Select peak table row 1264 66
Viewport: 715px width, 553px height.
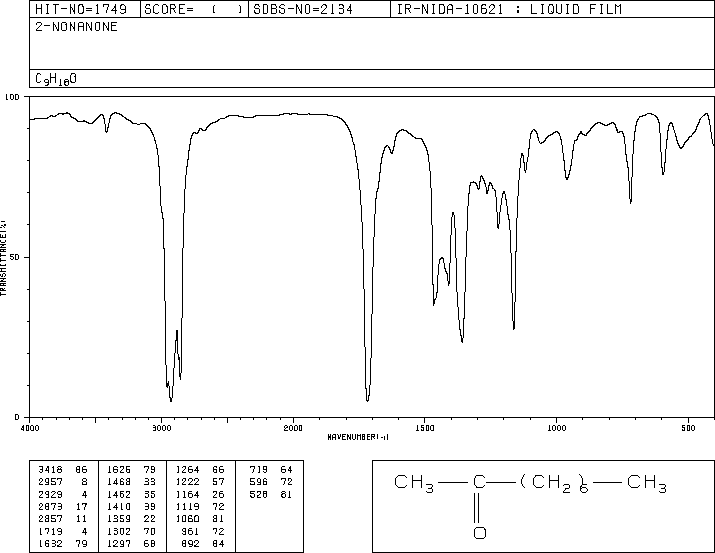[x=200, y=469]
